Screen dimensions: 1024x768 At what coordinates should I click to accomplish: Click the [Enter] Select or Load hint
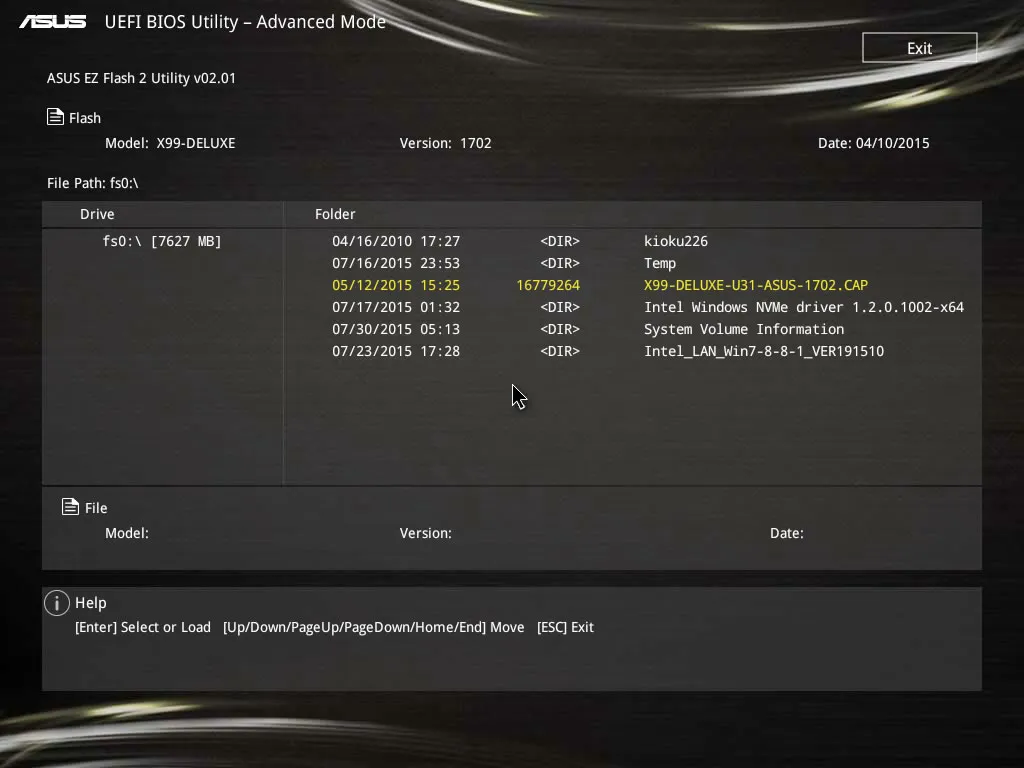[x=143, y=627]
